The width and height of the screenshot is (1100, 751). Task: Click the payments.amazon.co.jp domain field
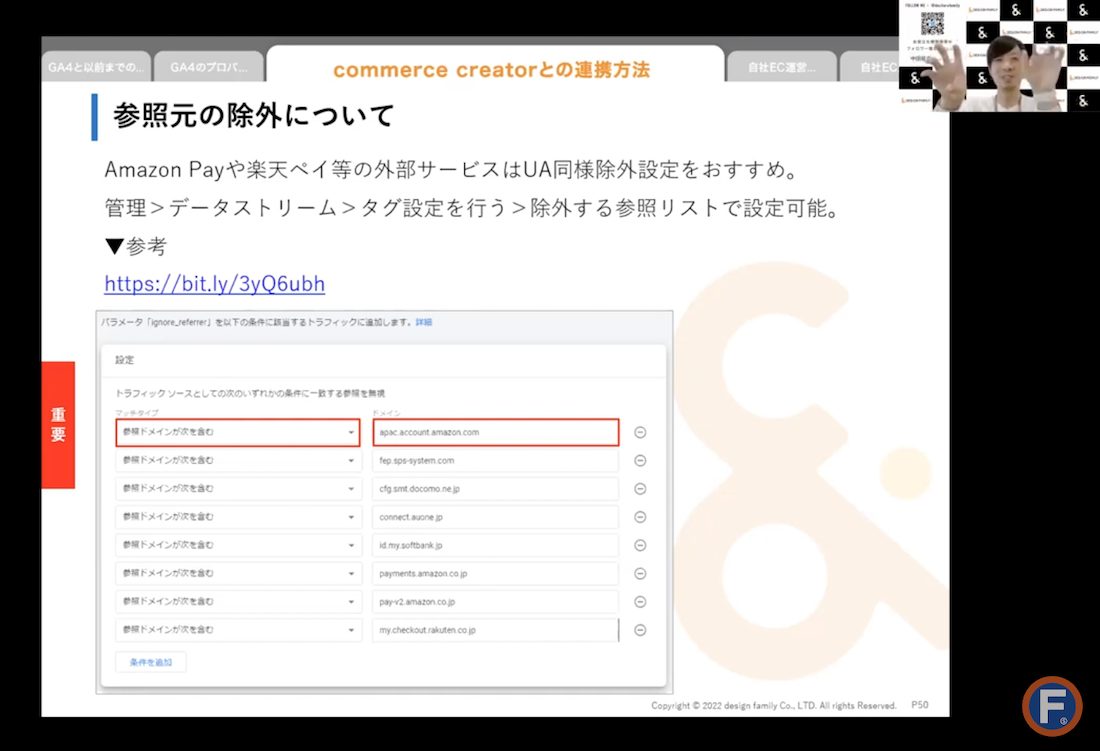coord(495,574)
